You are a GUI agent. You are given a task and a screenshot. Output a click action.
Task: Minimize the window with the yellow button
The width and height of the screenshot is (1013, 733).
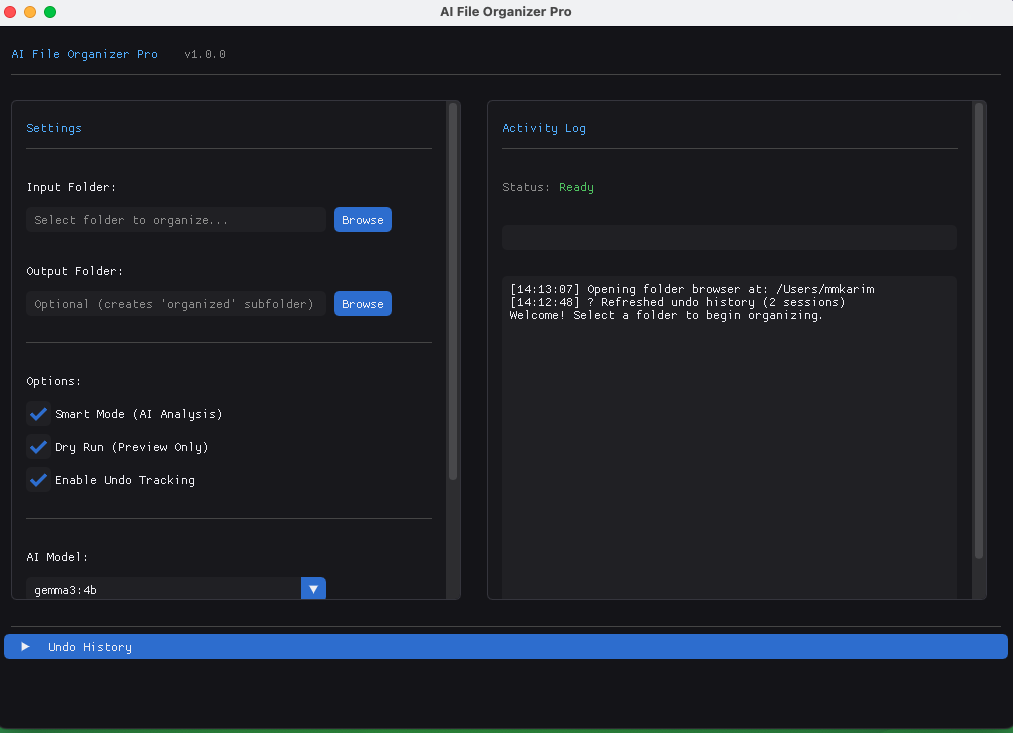pos(30,12)
